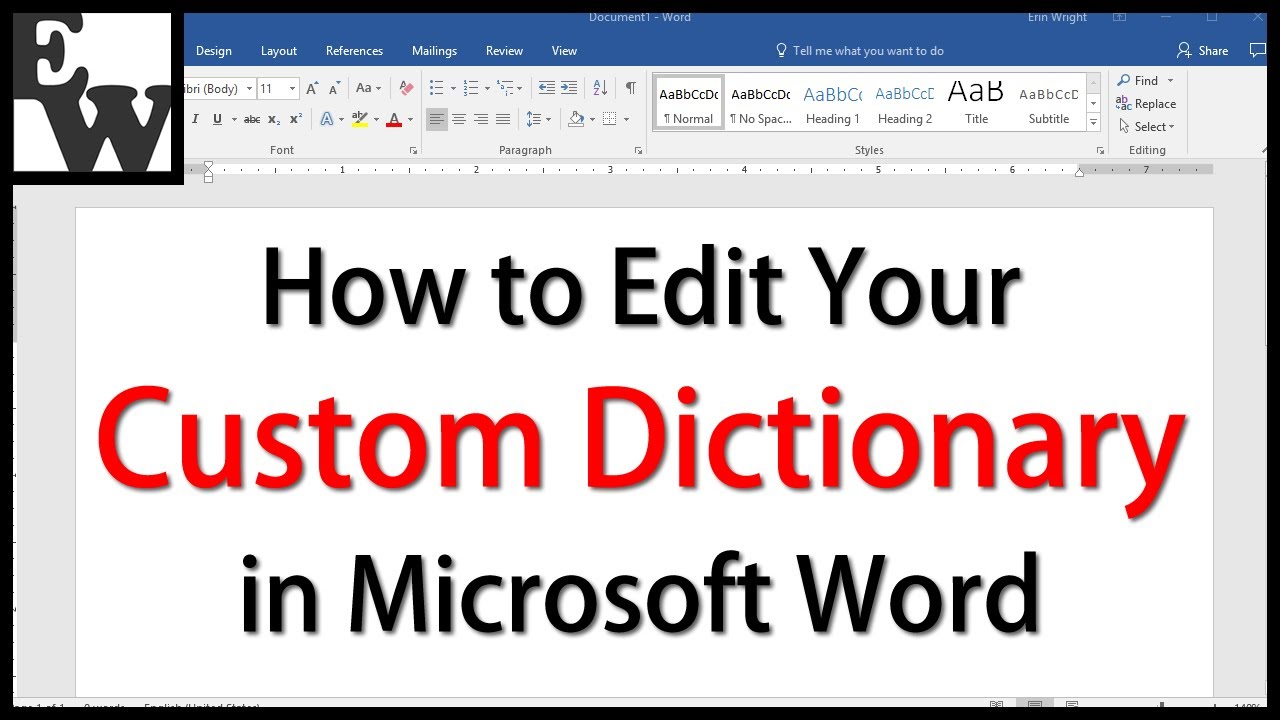Decrease paragraph indent
This screenshot has height=720, width=1280.
click(546, 88)
